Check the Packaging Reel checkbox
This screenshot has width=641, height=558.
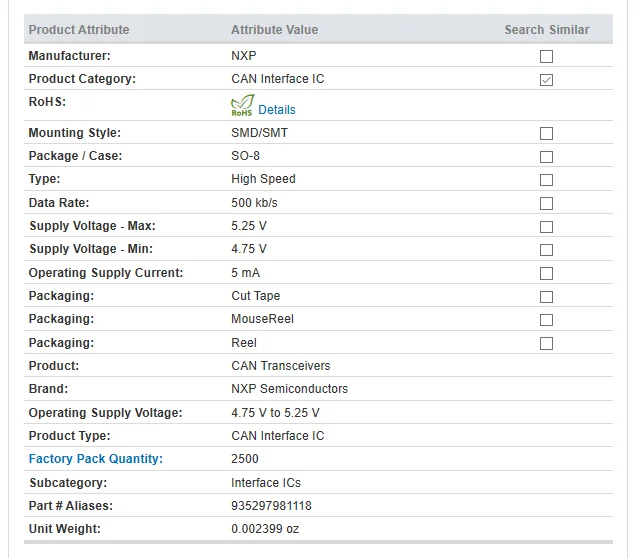[546, 343]
